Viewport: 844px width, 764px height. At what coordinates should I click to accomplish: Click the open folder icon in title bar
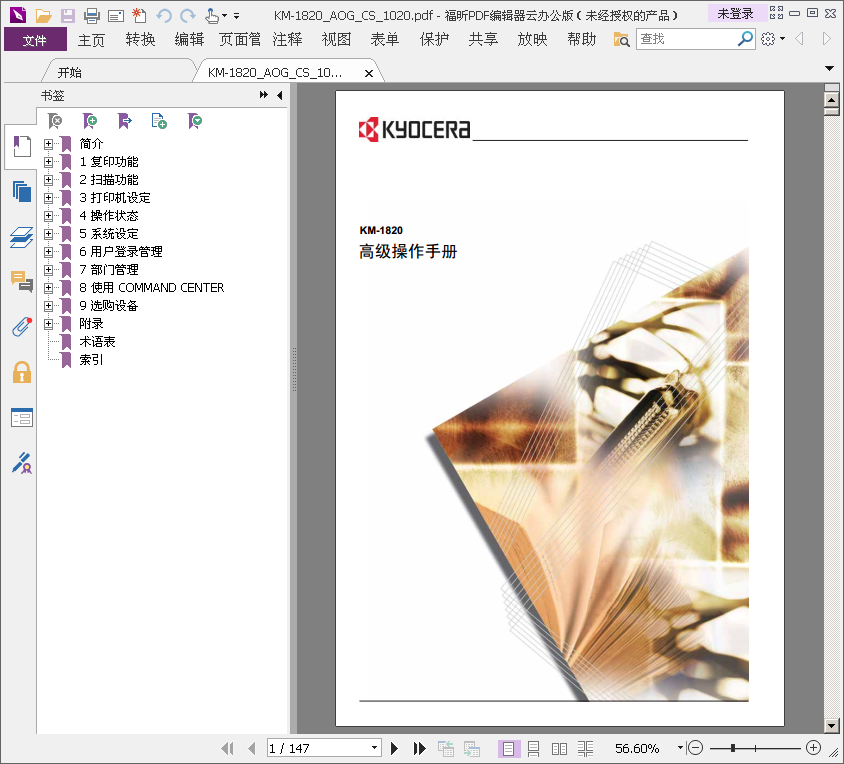(x=44, y=16)
